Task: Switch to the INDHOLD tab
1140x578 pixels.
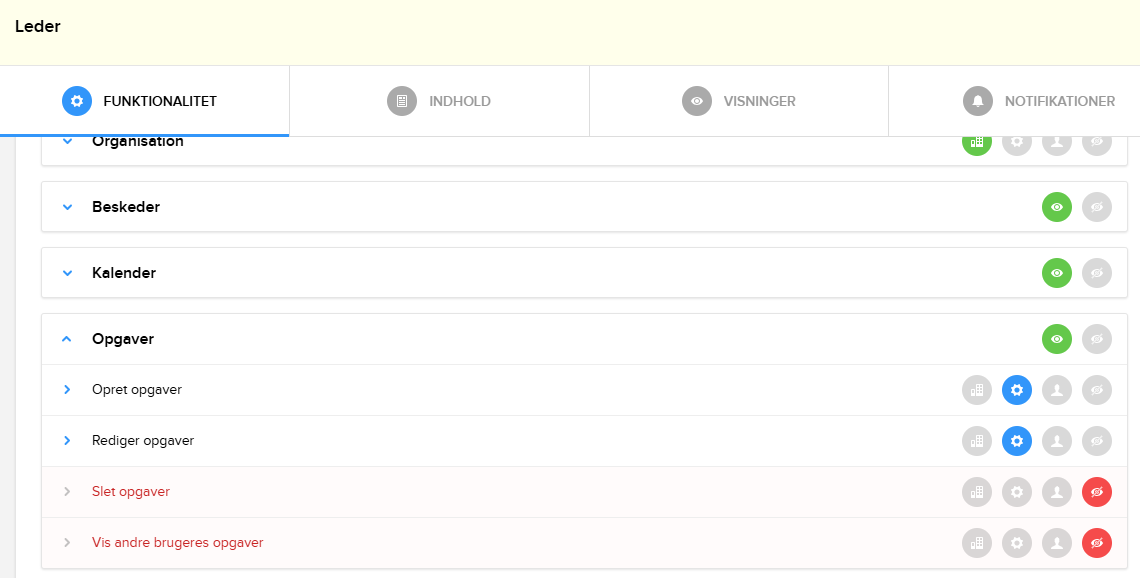Action: pos(439,101)
